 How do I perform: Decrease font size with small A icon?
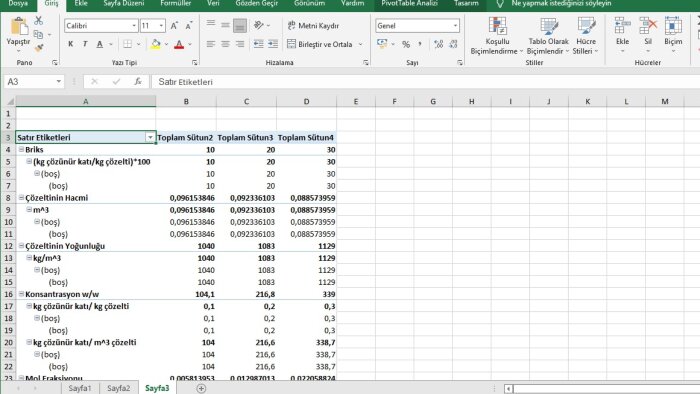[x=189, y=26]
